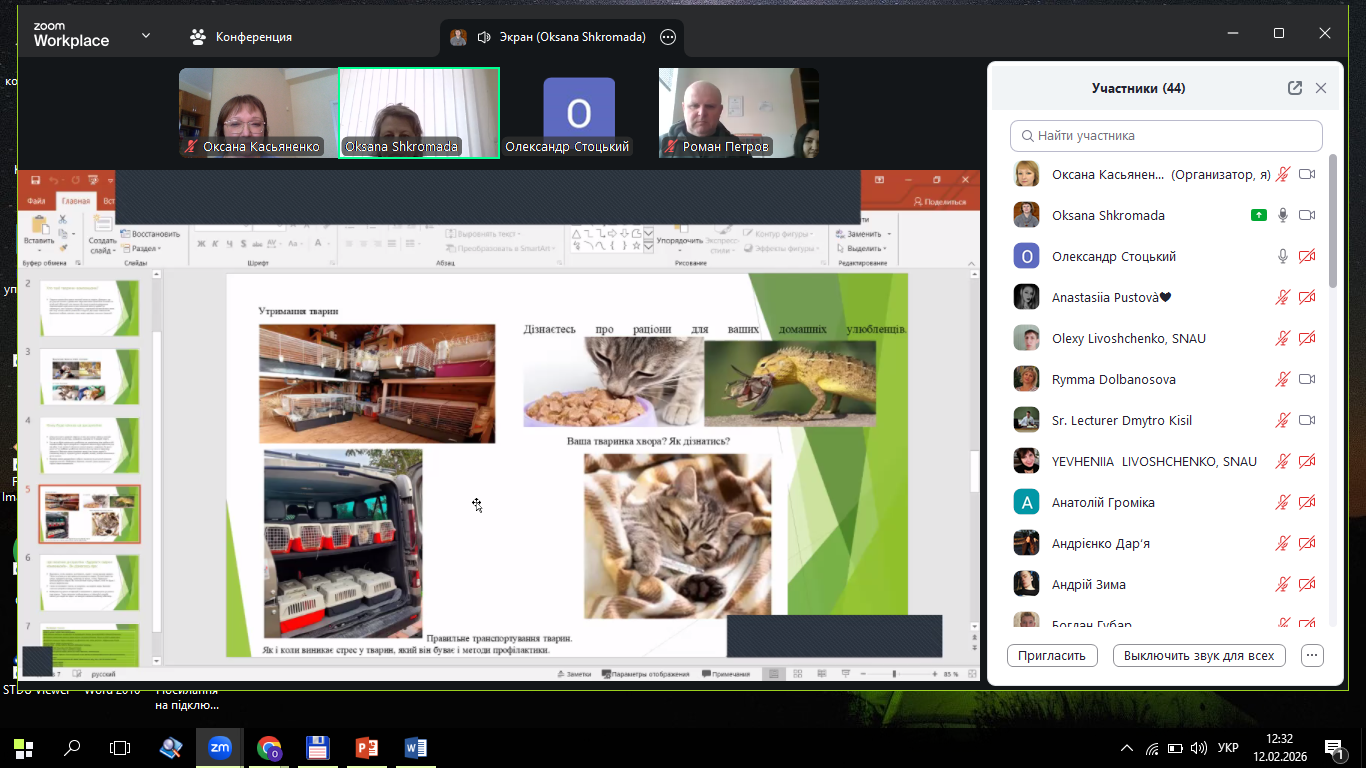Open screen share more options ellipsis
Screen dimensions: 1366x768
(x=668, y=37)
